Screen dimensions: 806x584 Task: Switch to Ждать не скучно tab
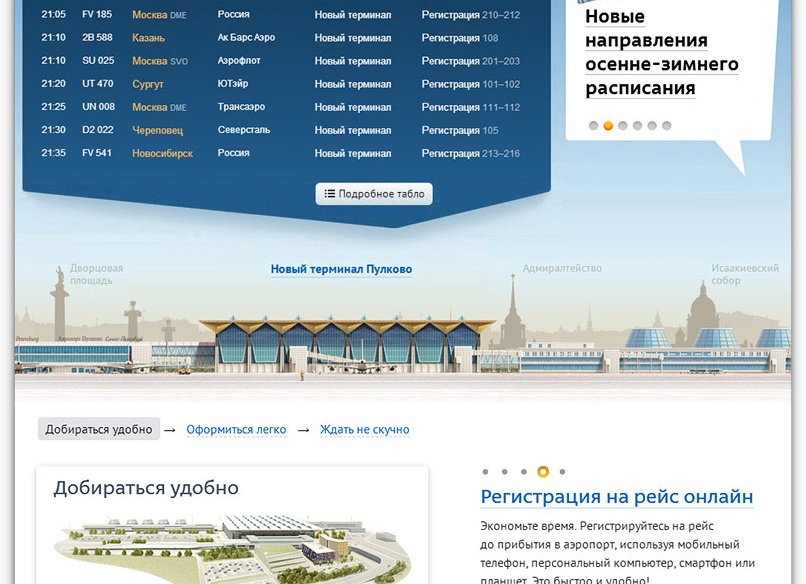point(364,429)
